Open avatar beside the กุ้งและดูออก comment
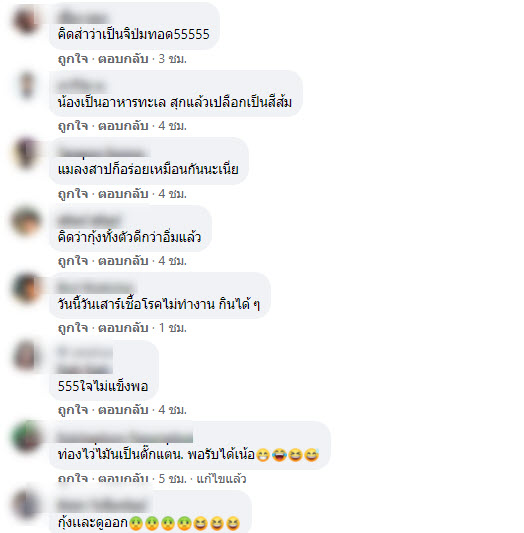 tap(26, 504)
